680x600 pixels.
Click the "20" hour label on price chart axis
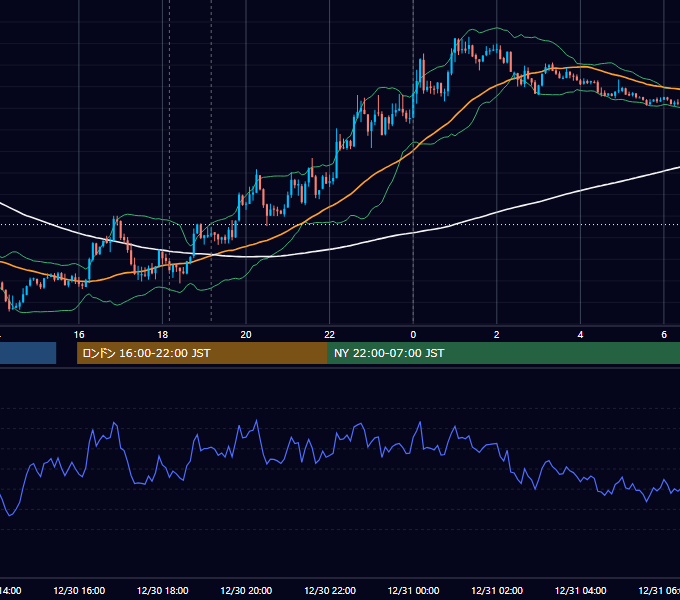pos(246,334)
